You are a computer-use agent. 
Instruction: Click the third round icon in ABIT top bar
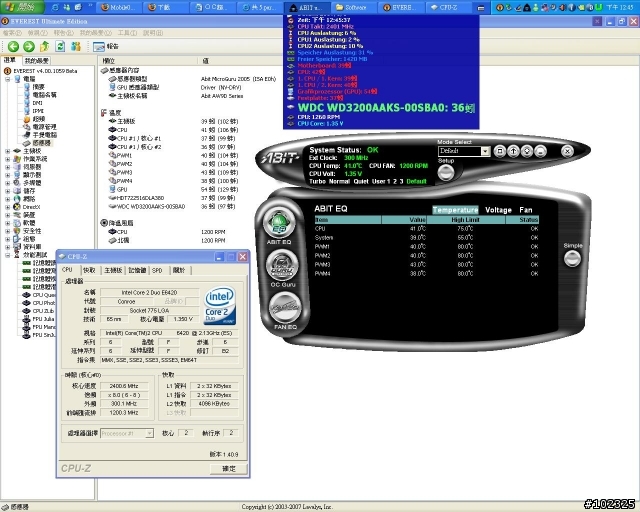(x=527, y=151)
